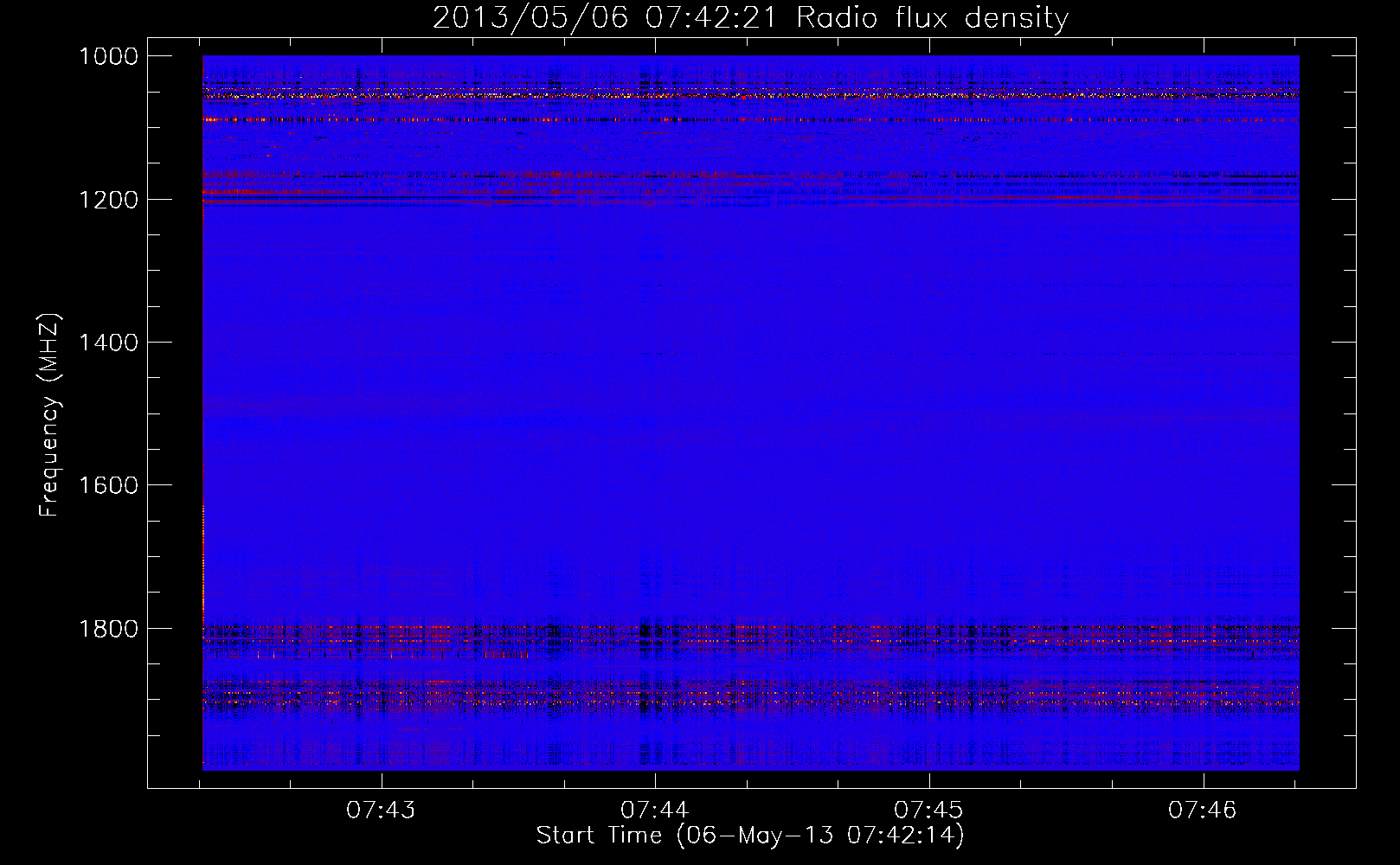Image resolution: width=1400 pixels, height=865 pixels.
Task: Click the noisy band near 1900 MHz
Action: point(750,695)
